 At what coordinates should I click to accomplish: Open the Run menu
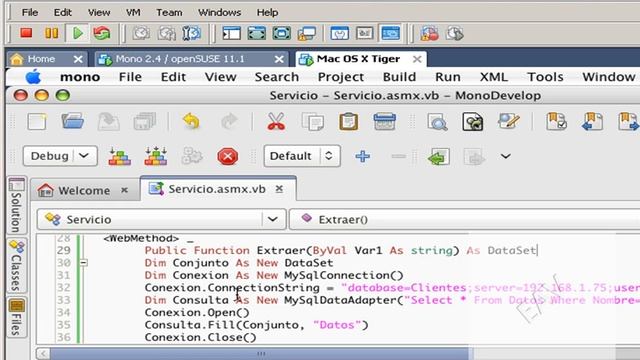(448, 77)
